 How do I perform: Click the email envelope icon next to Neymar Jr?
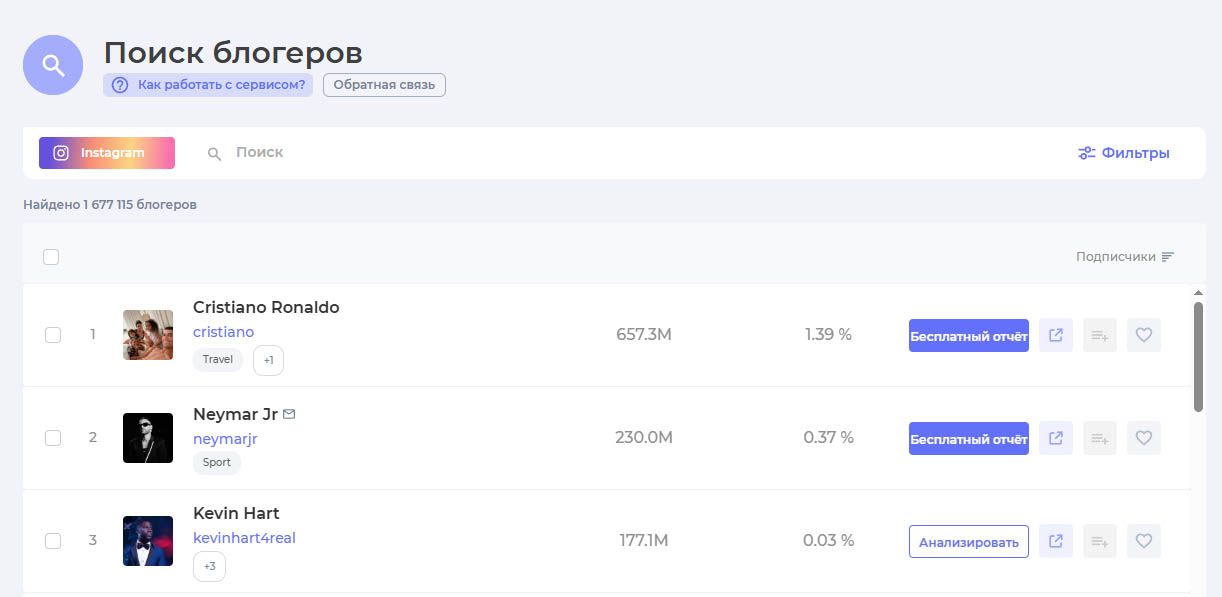click(289, 414)
